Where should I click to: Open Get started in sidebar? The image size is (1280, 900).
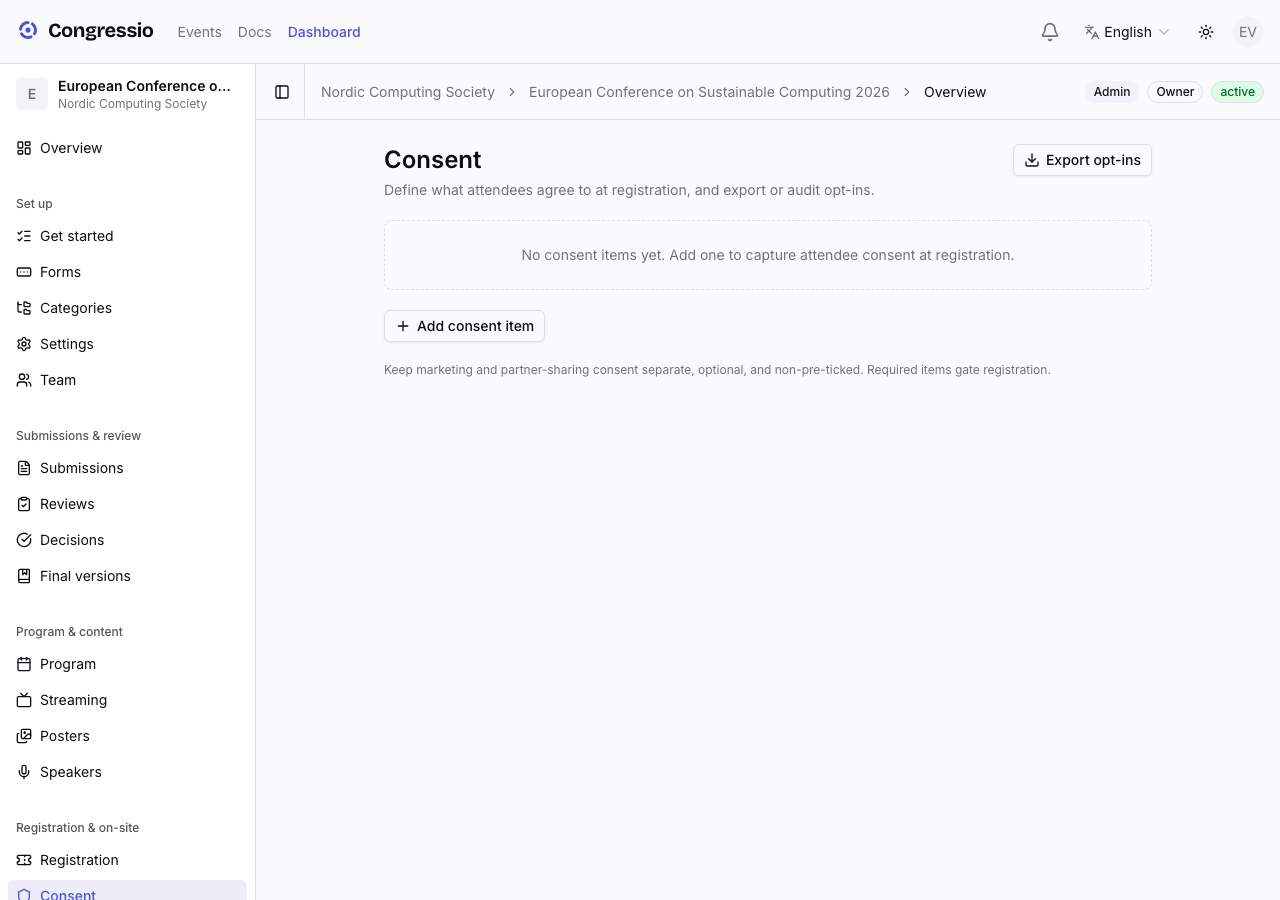click(x=127, y=236)
